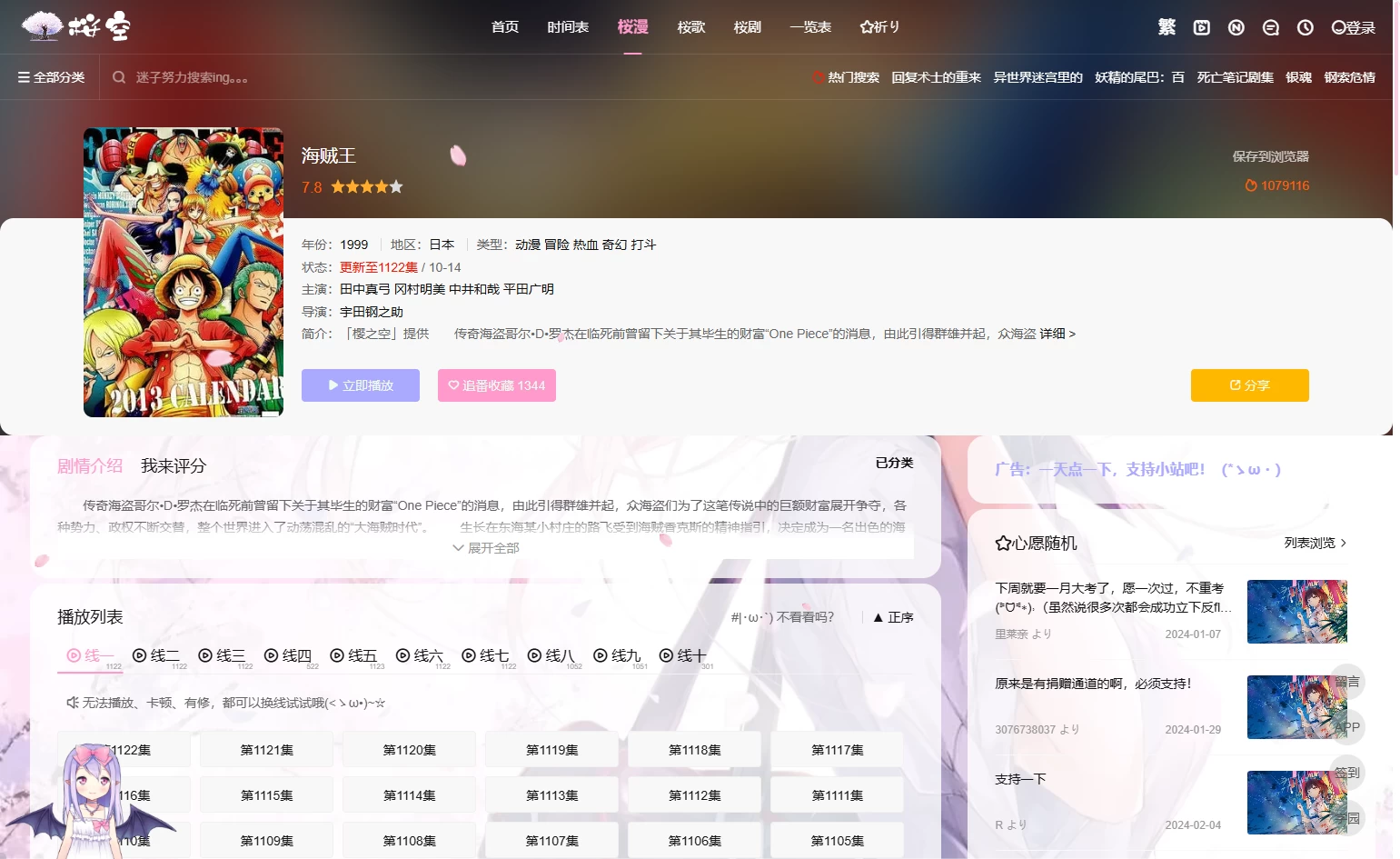Open the message bubble icon in header

tap(1270, 27)
